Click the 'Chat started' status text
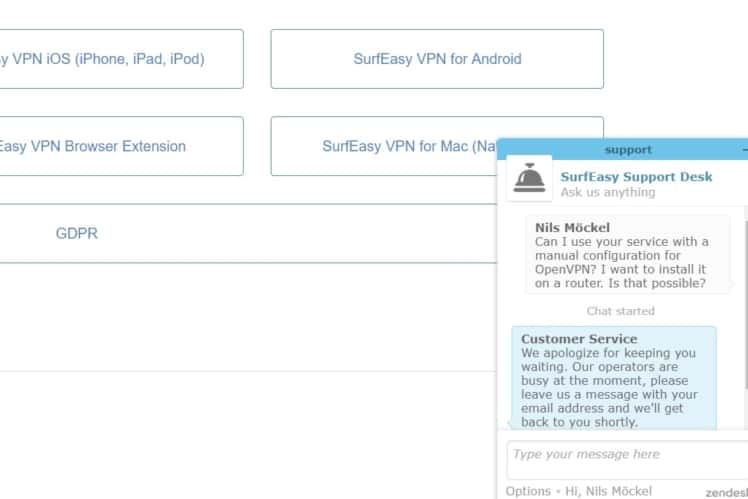The width and height of the screenshot is (748, 499). coord(620,311)
